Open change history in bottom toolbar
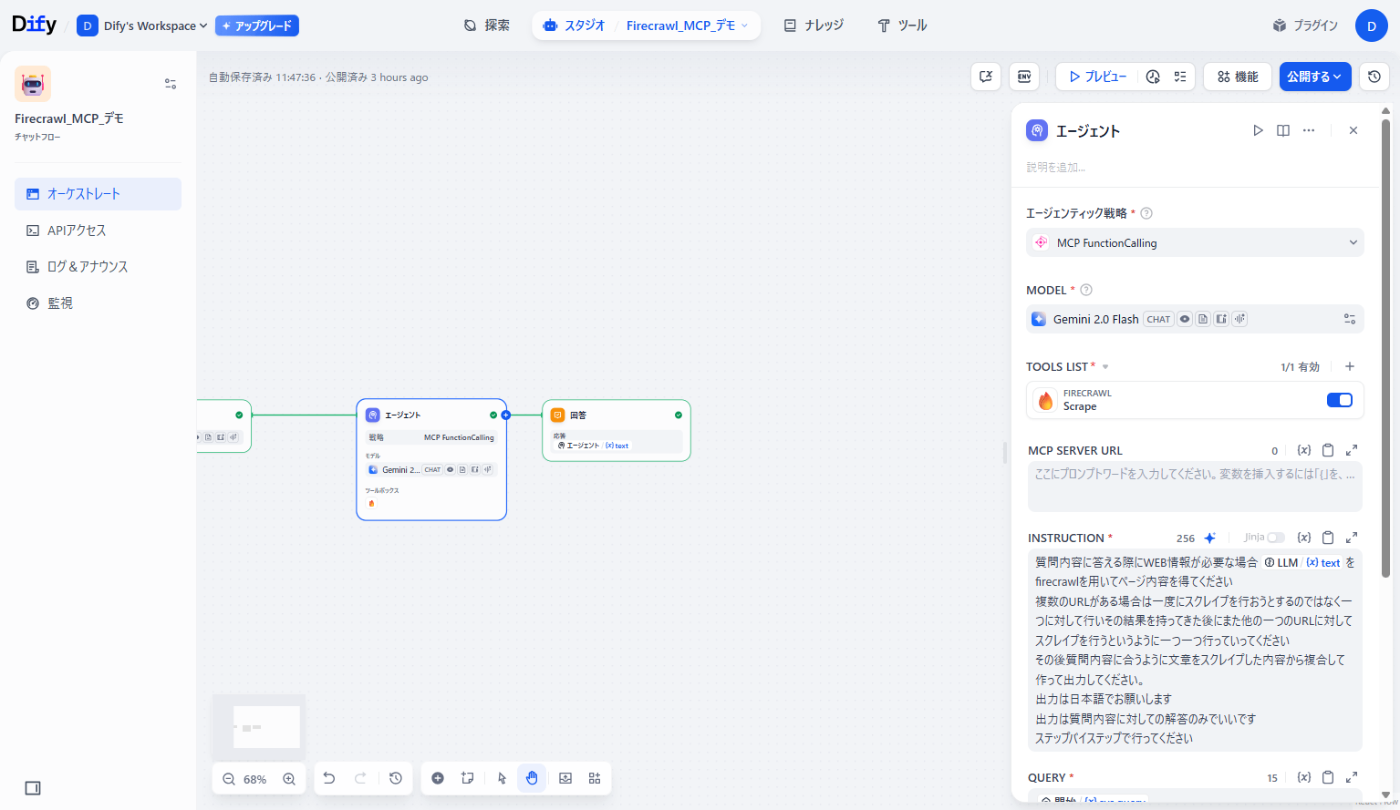Image resolution: width=1400 pixels, height=810 pixels. 396,778
